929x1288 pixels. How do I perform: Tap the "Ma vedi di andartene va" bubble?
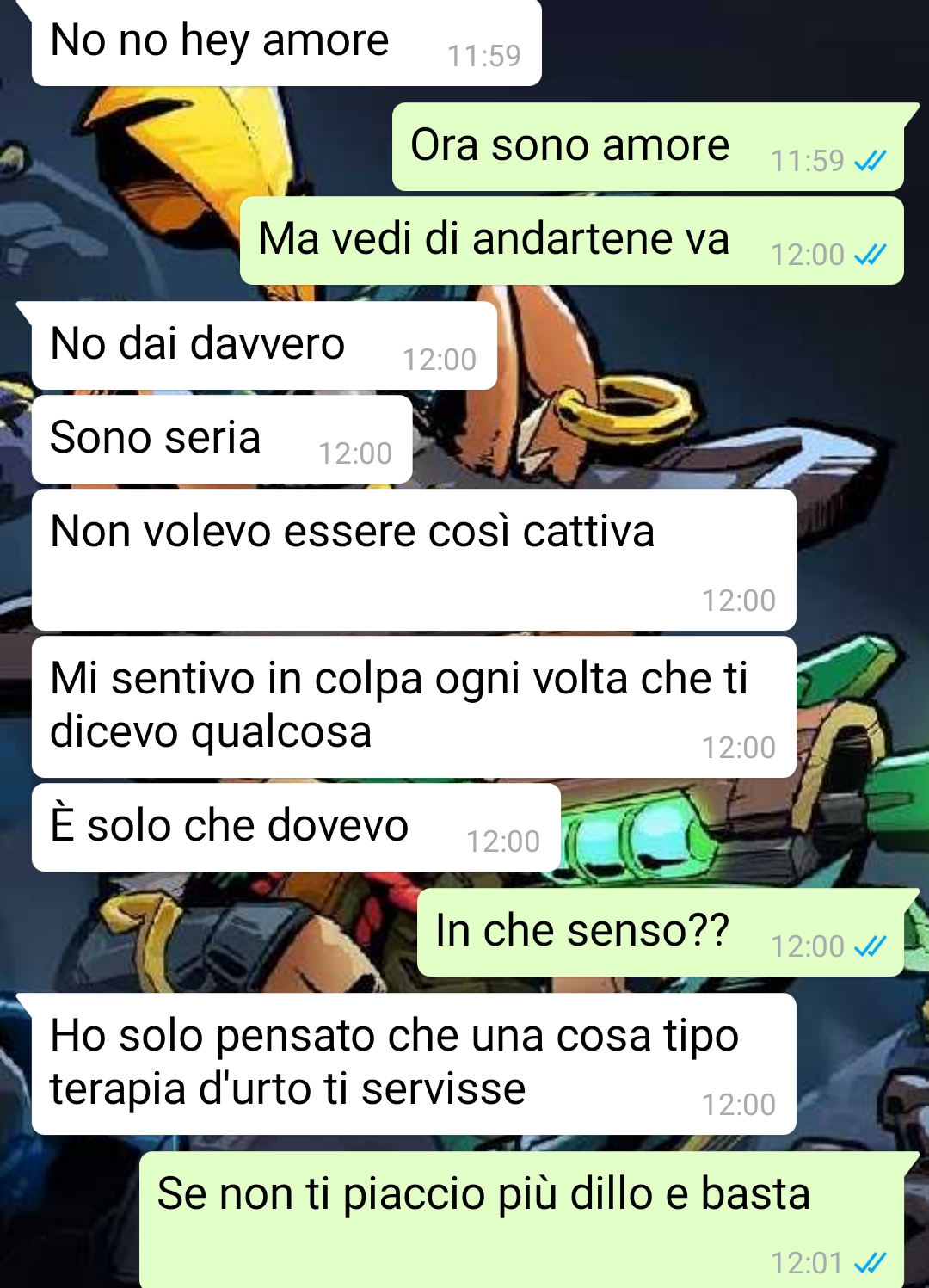click(572, 241)
